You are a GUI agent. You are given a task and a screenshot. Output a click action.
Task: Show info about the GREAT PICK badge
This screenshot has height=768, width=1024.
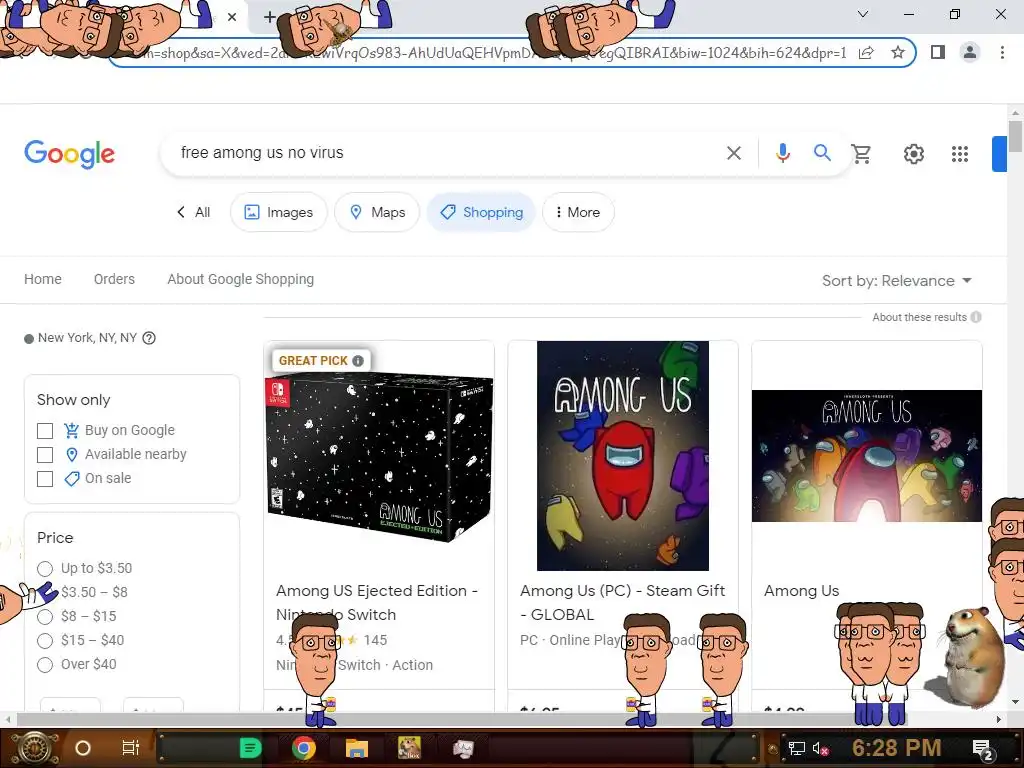(358, 360)
